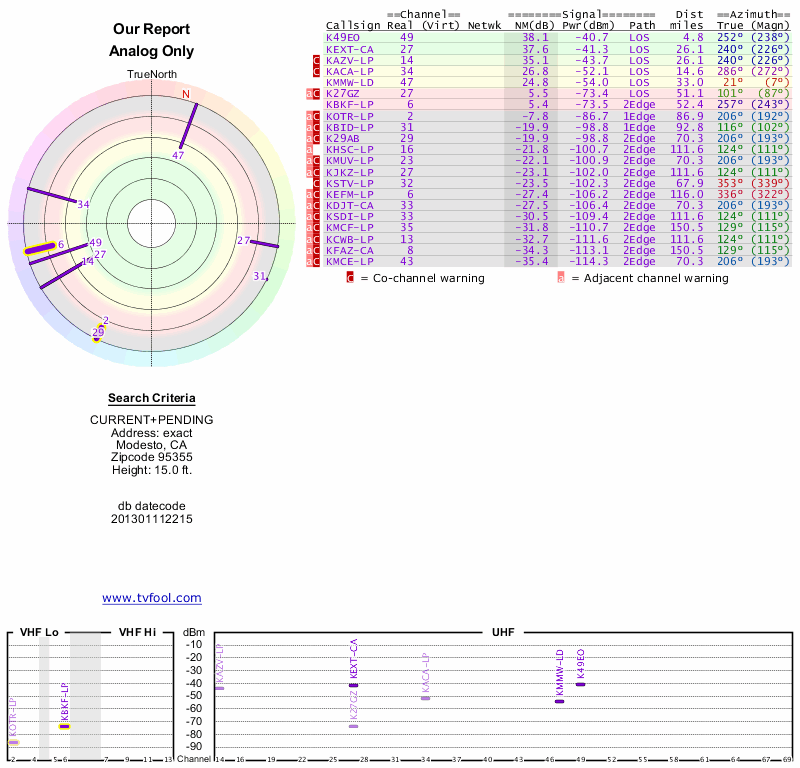Click the KACA-LP marker in UHF chart
Viewport: 800px width, 768px height.
(426, 699)
